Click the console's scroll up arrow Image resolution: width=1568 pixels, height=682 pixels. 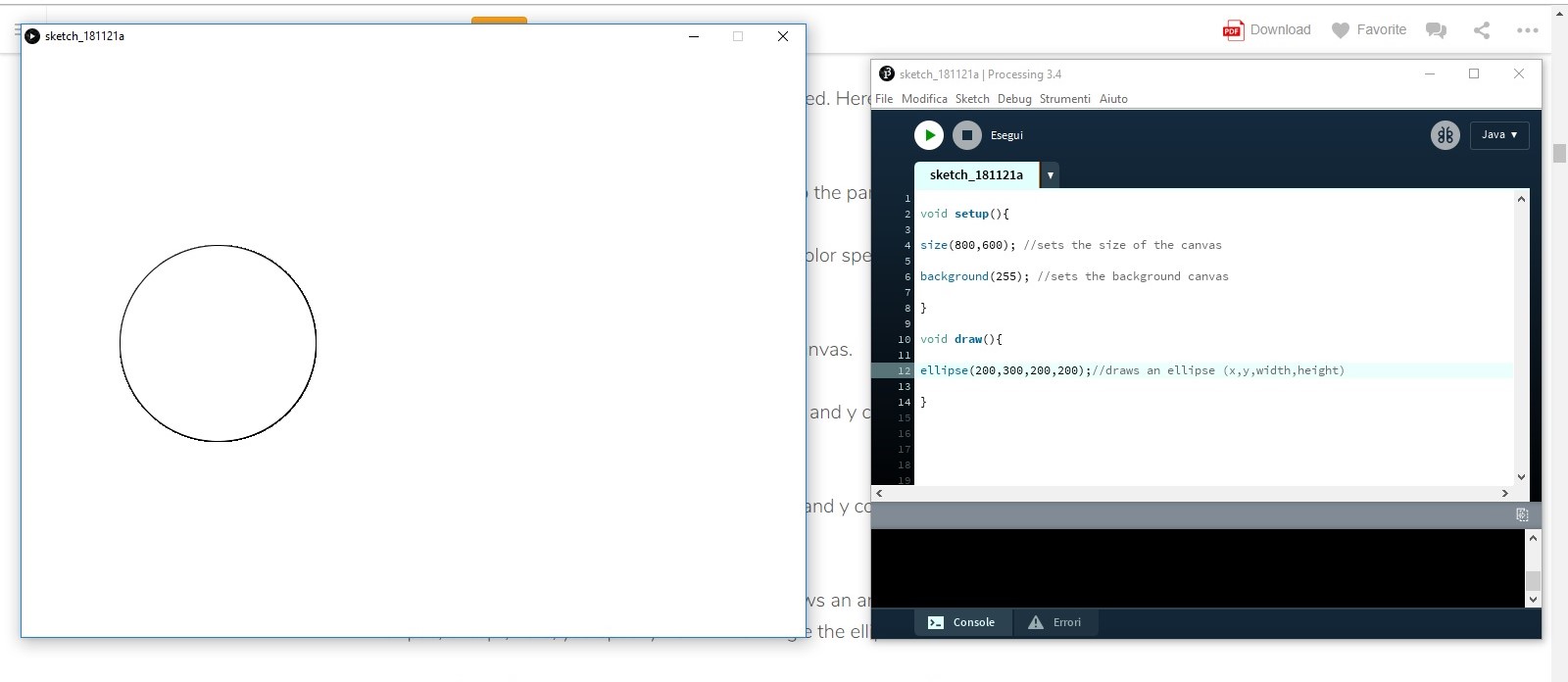pyautogui.click(x=1534, y=538)
